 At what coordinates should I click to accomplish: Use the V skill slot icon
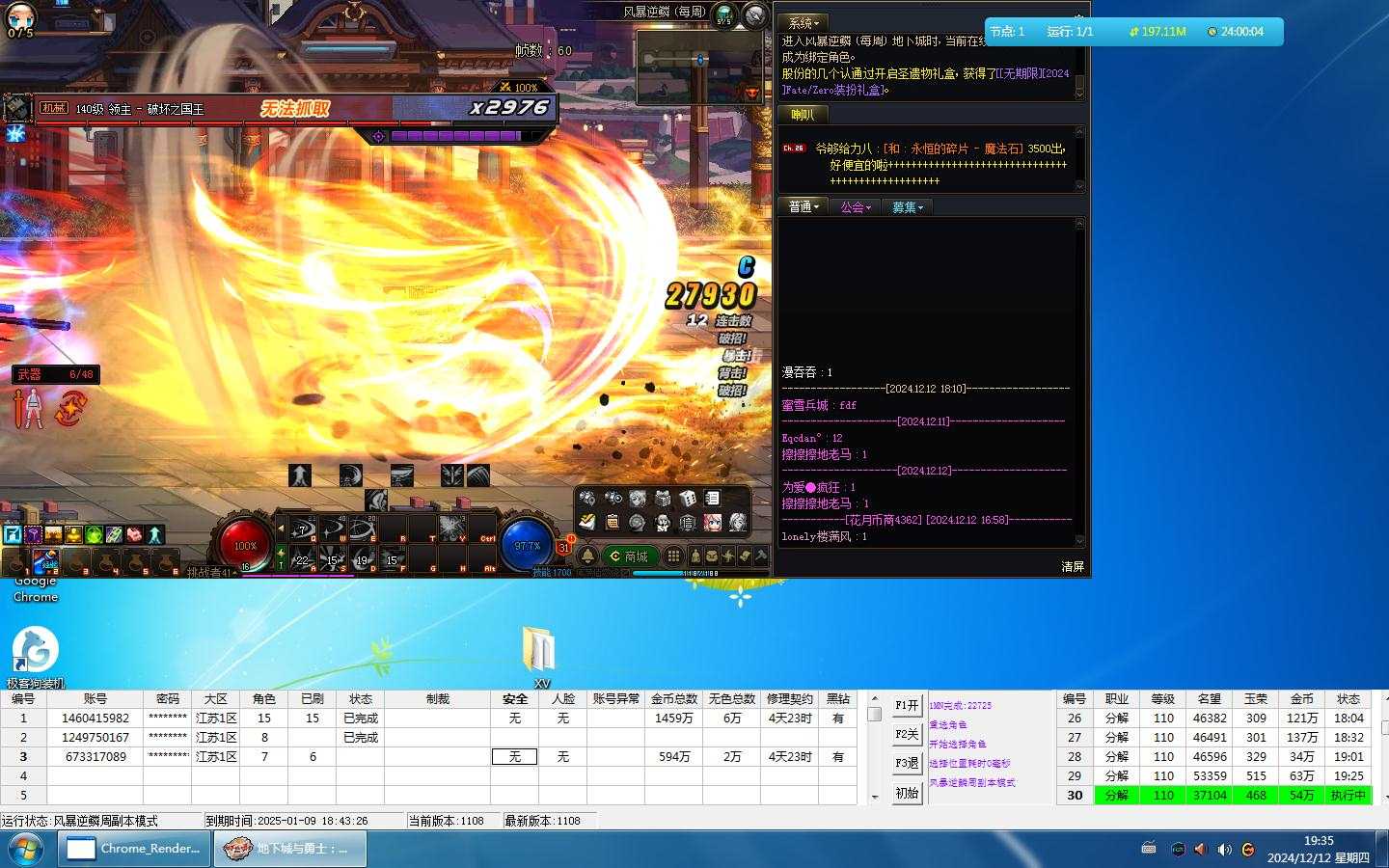pyautogui.click(x=451, y=529)
